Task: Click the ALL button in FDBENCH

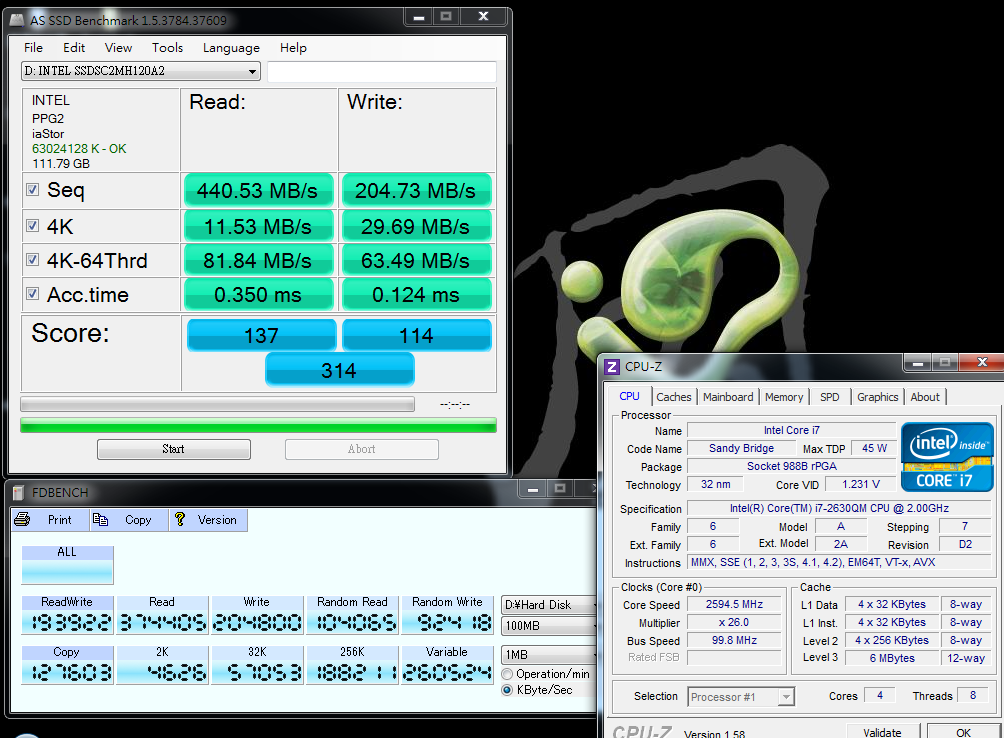Action: [67, 565]
